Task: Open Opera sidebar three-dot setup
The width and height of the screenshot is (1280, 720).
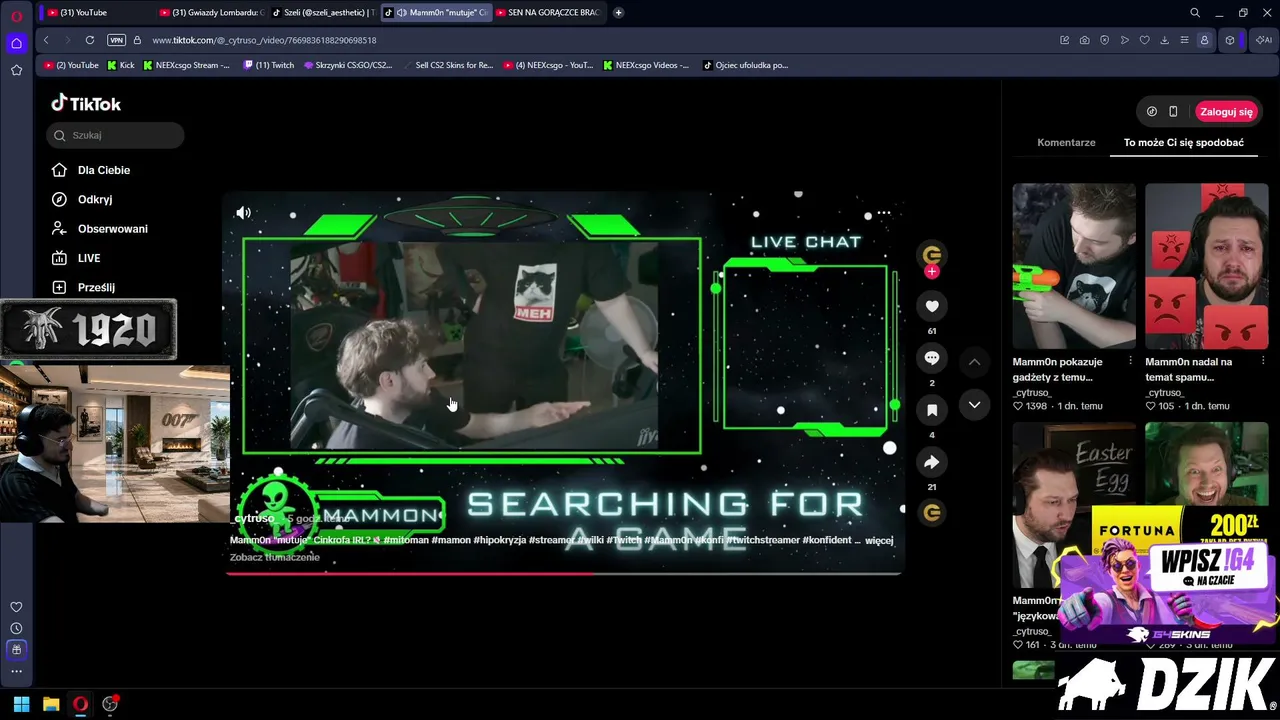Action: coord(16,671)
